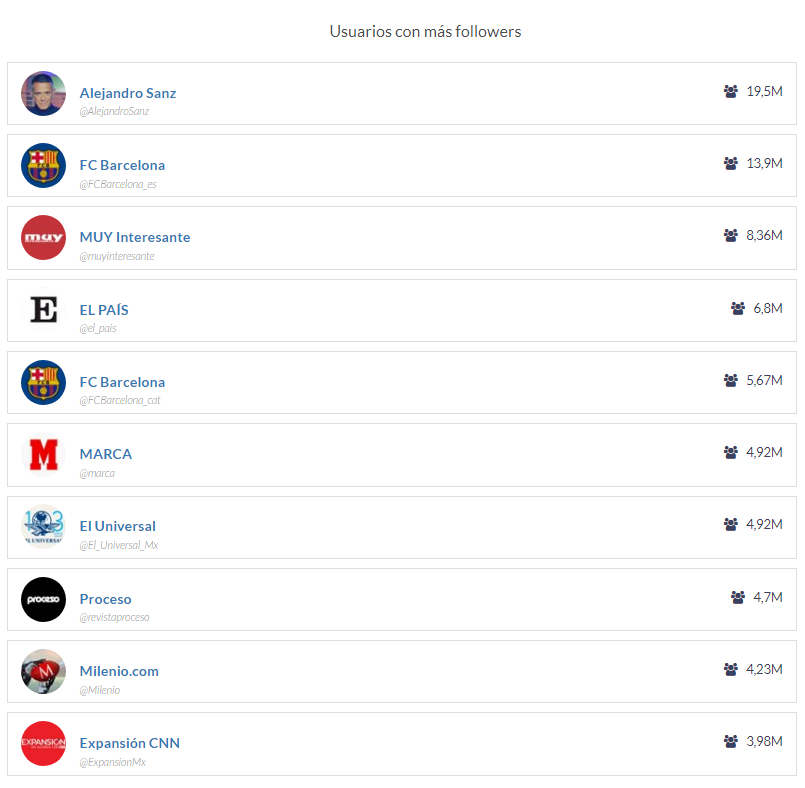Open the Alejandro Sanz name link

[x=128, y=93]
